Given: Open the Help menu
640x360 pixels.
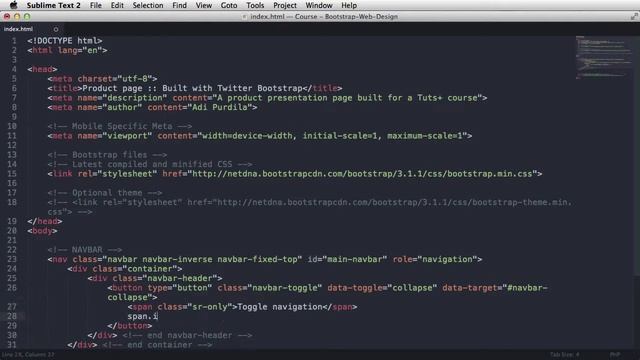Looking at the screenshot, I should [x=349, y=5].
